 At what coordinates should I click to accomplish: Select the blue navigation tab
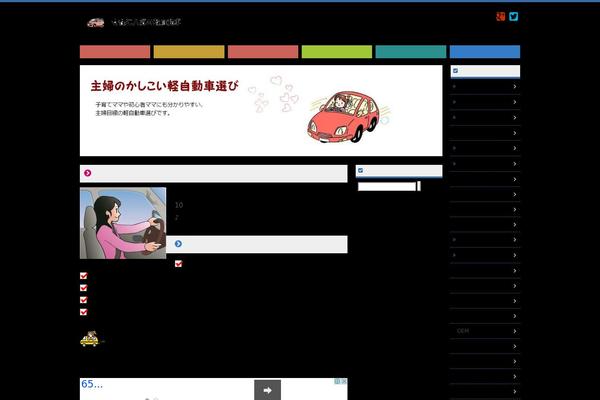pos(485,52)
